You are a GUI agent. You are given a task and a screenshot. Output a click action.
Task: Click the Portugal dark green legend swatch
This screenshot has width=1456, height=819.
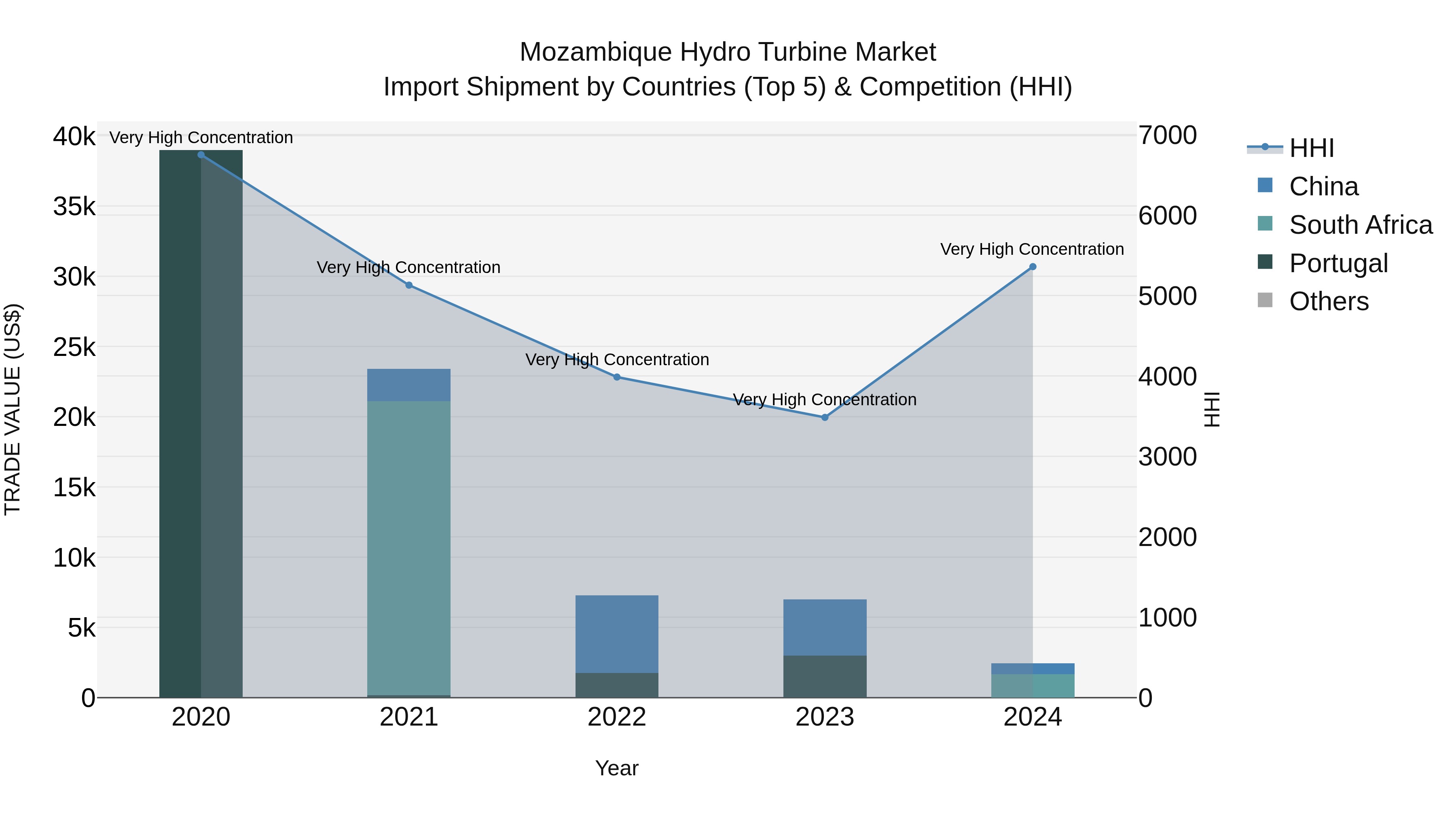(1265, 262)
